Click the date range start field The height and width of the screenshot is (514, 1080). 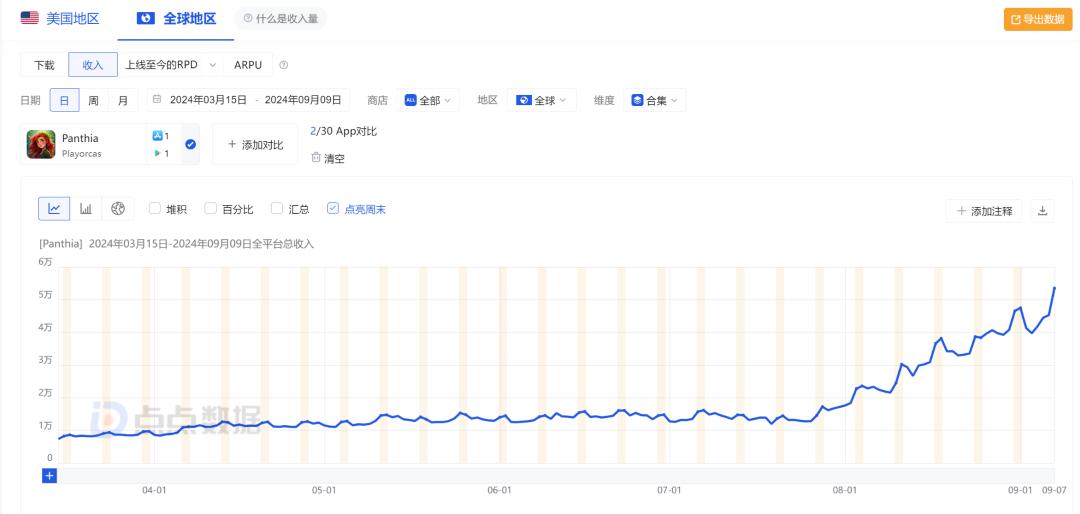coord(208,100)
